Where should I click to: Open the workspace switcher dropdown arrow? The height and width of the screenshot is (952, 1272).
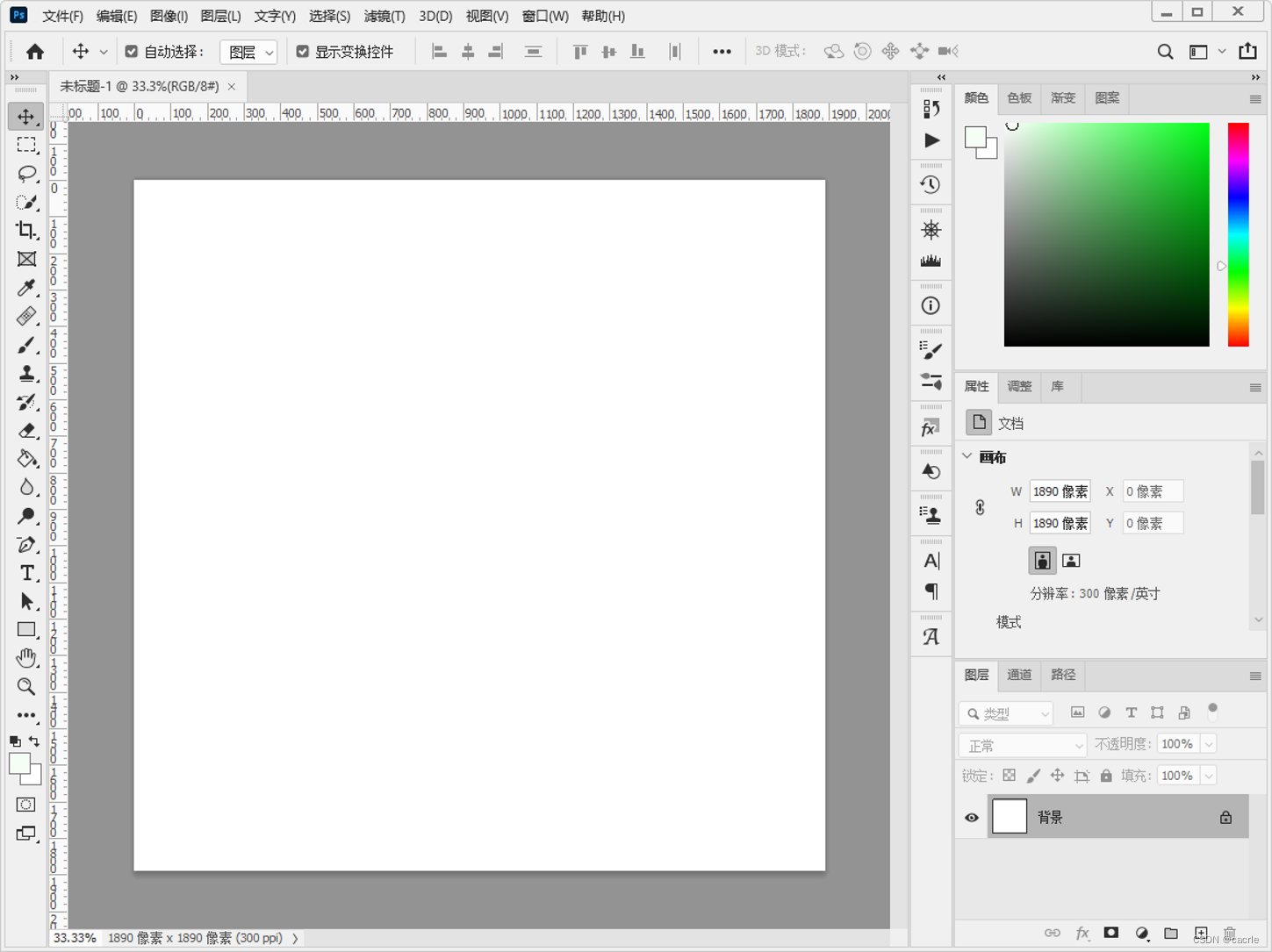[1221, 52]
